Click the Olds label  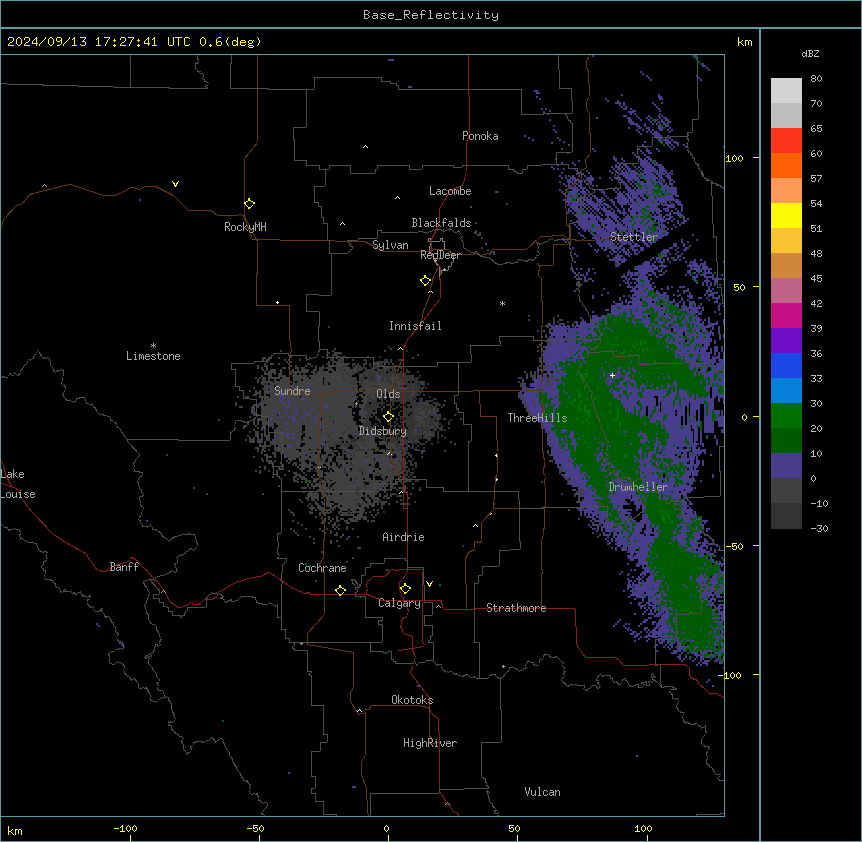388,394
